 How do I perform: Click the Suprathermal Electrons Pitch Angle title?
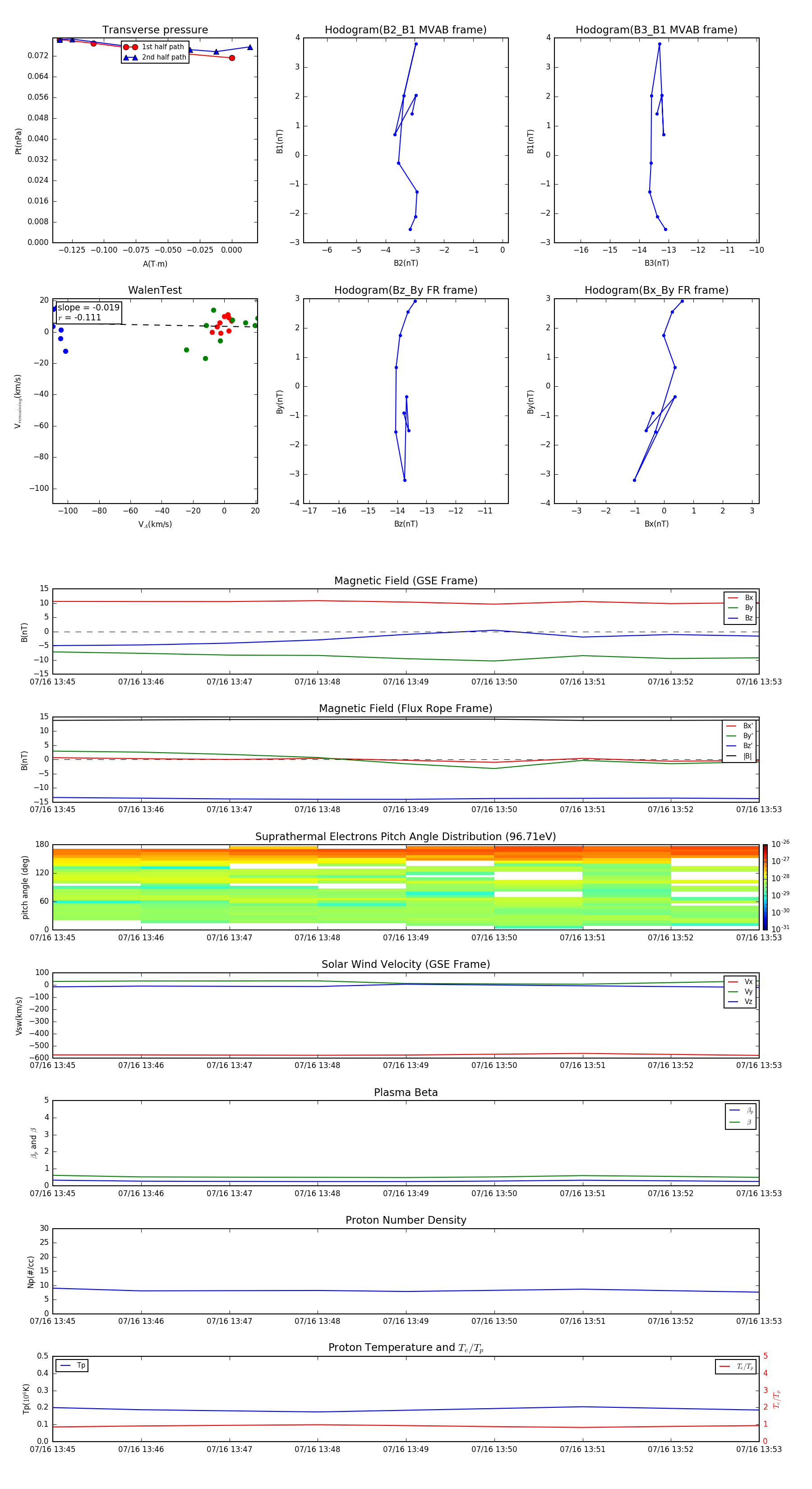click(406, 837)
